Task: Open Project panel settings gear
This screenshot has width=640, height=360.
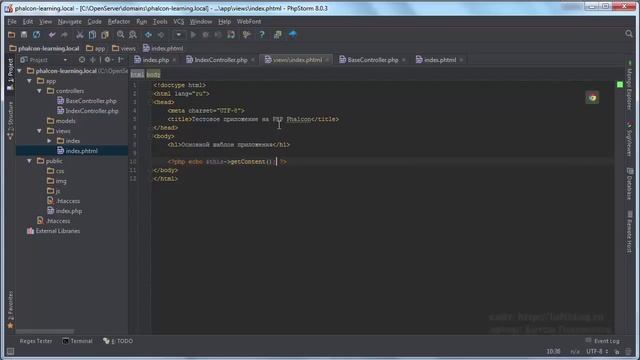Action: point(108,60)
